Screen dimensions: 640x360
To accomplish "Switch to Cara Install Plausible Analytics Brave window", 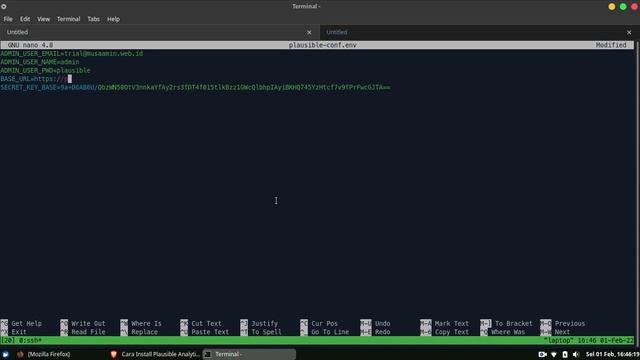I will [x=155, y=354].
